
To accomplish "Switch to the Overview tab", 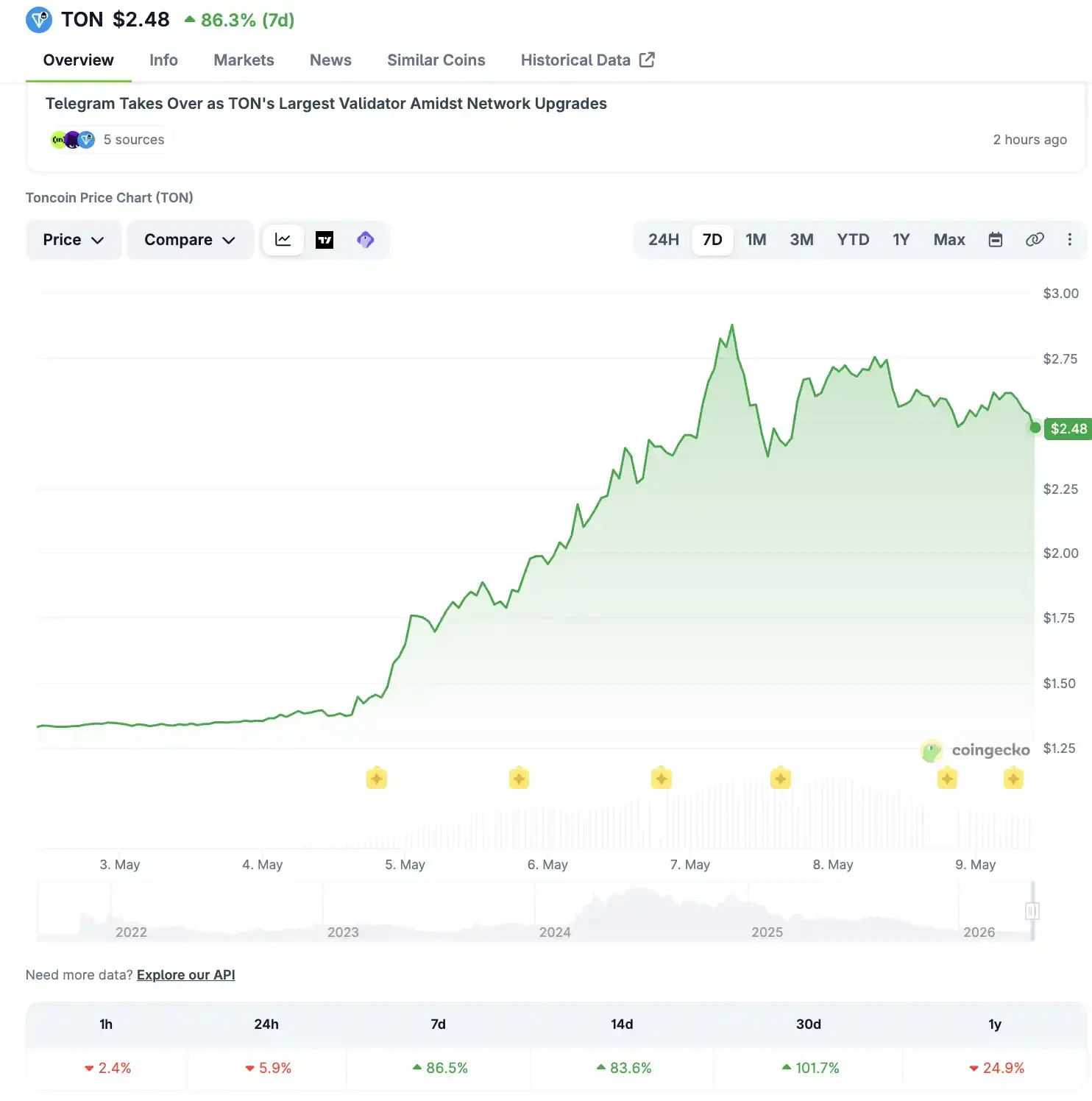I will pos(79,60).
